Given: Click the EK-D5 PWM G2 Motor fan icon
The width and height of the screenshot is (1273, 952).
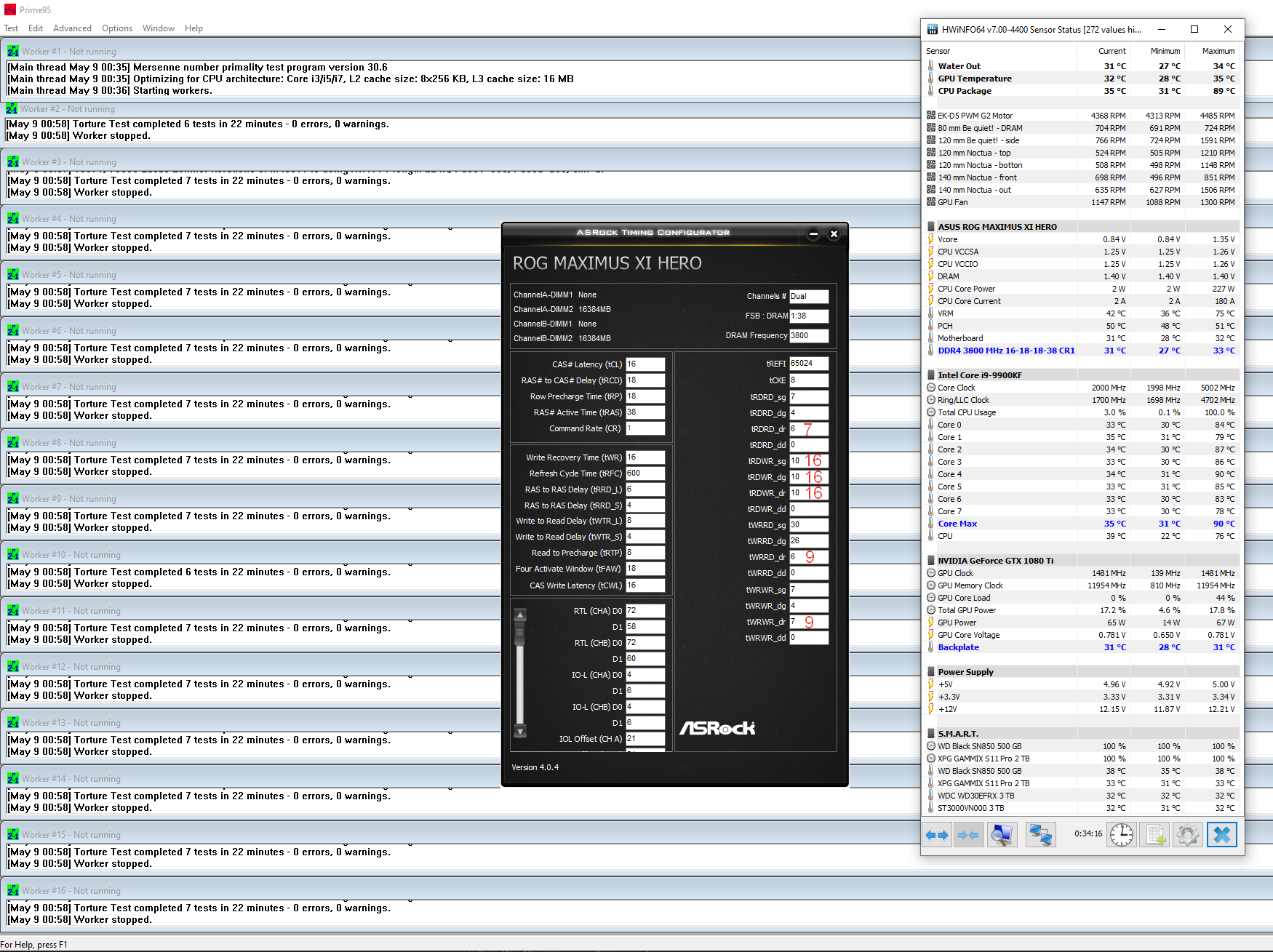Looking at the screenshot, I should point(931,116).
